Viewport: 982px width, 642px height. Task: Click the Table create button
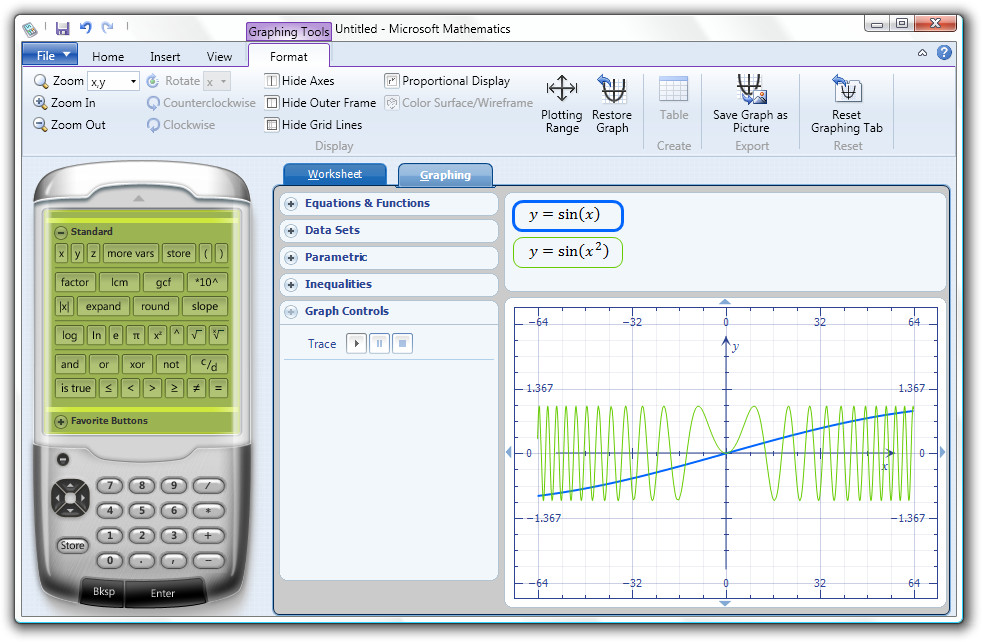[674, 99]
